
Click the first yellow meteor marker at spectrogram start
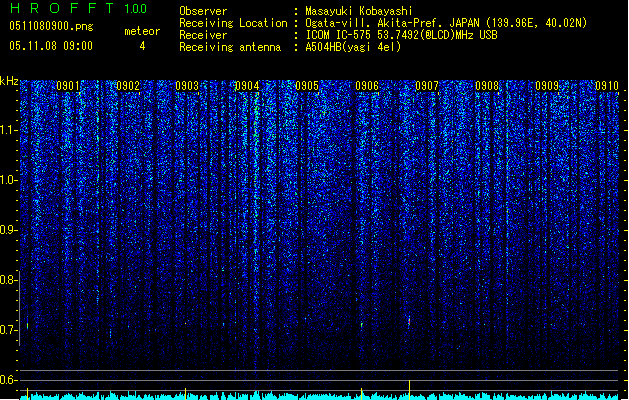click(x=27, y=394)
